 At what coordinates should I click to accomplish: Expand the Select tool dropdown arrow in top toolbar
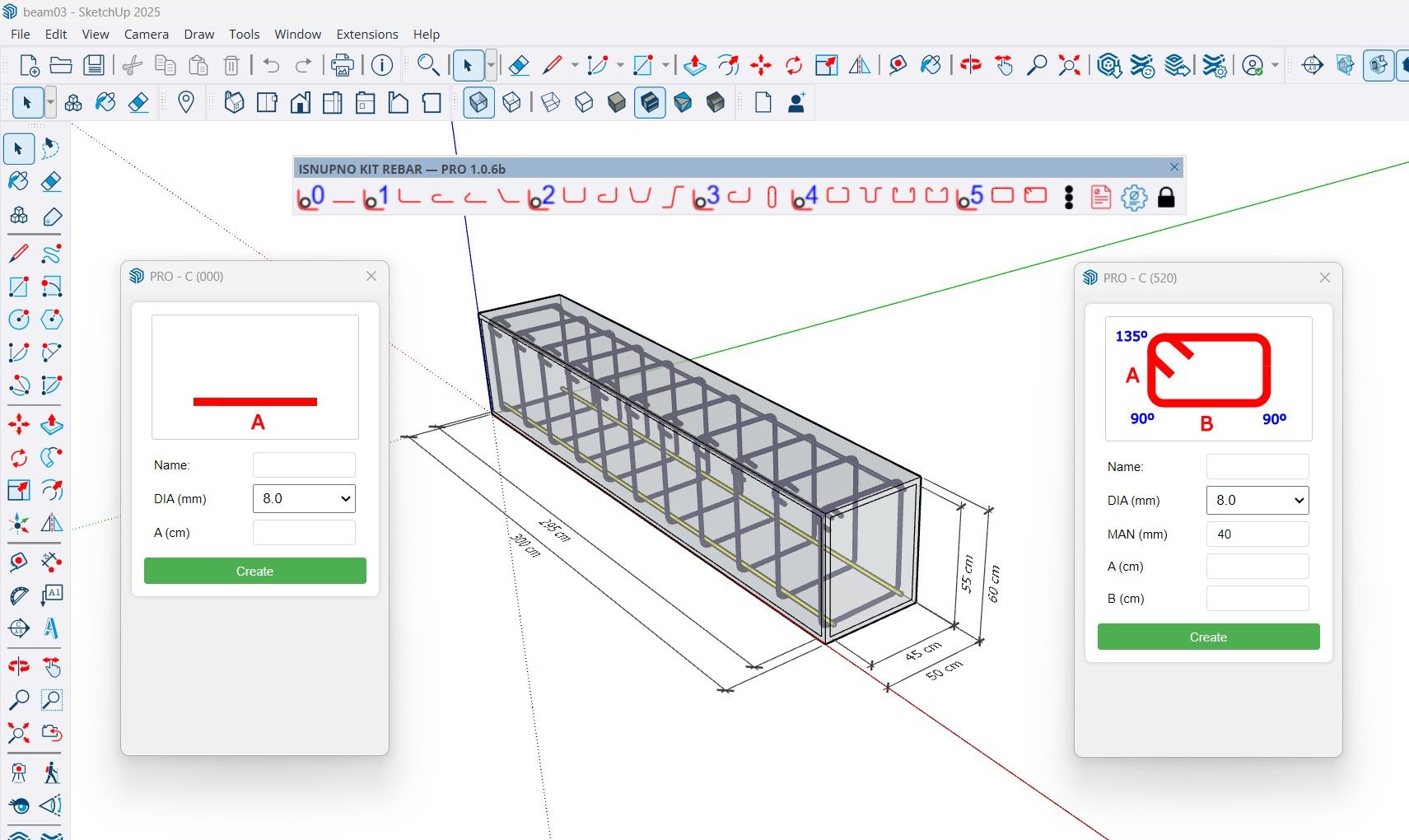pyautogui.click(x=492, y=65)
